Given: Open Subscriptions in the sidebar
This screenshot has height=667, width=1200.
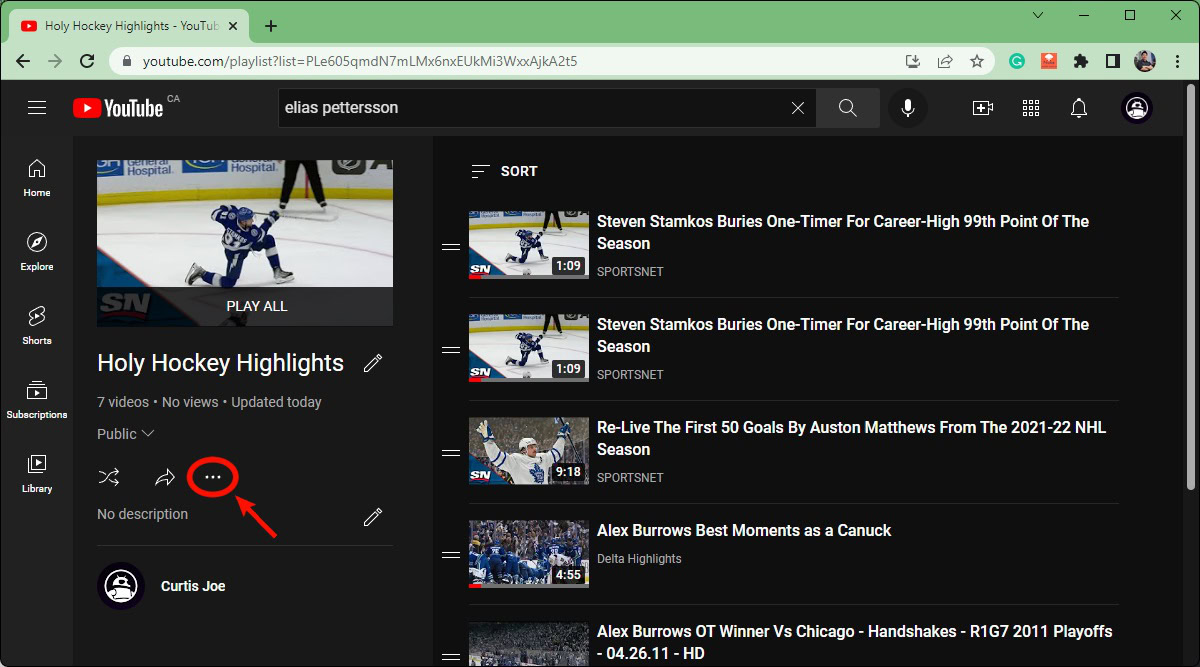Looking at the screenshot, I should coord(37,399).
